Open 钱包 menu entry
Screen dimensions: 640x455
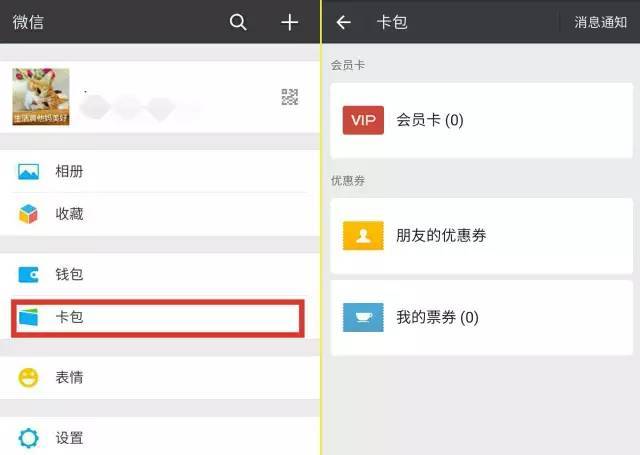tap(160, 275)
